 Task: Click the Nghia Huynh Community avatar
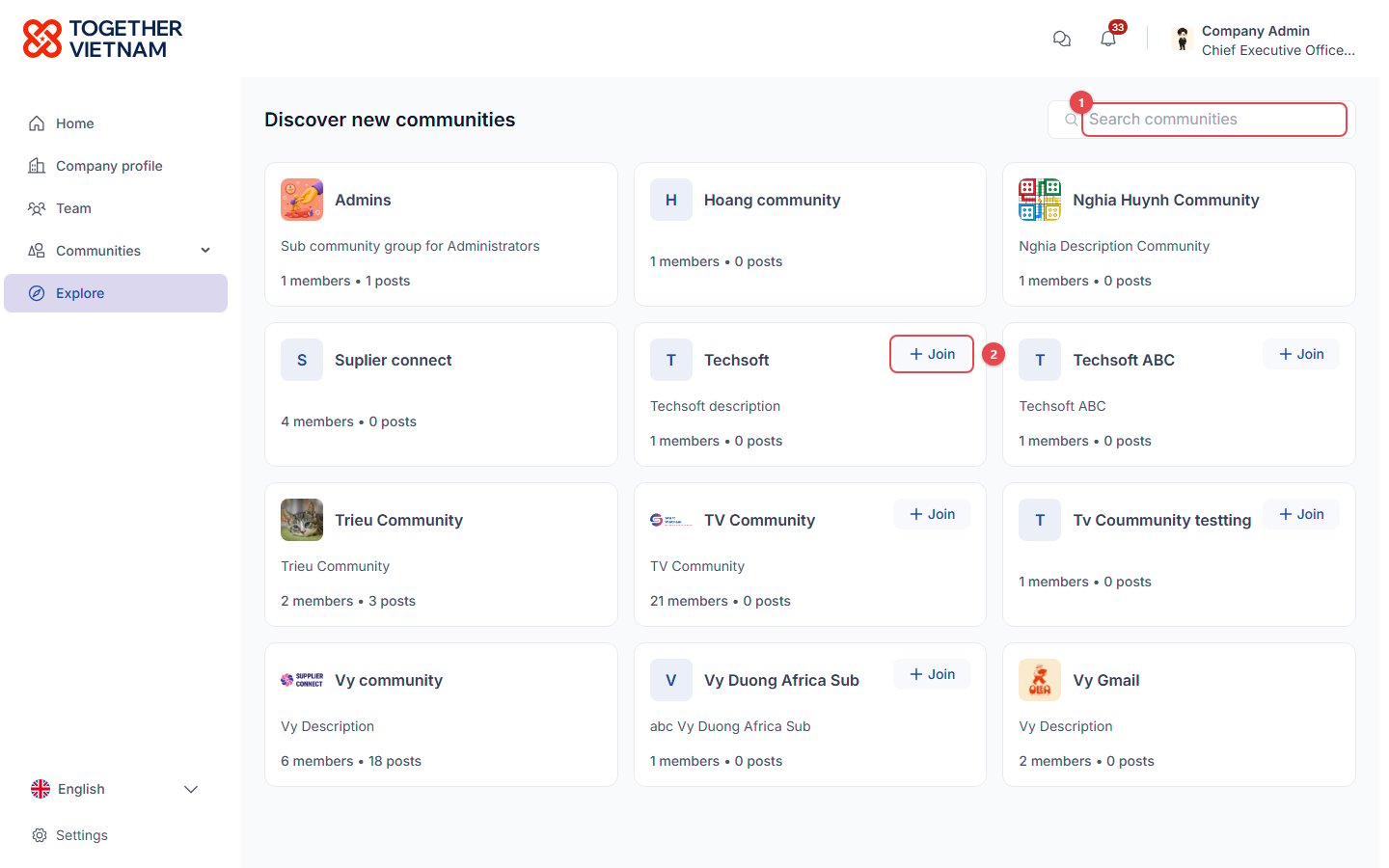click(x=1040, y=200)
